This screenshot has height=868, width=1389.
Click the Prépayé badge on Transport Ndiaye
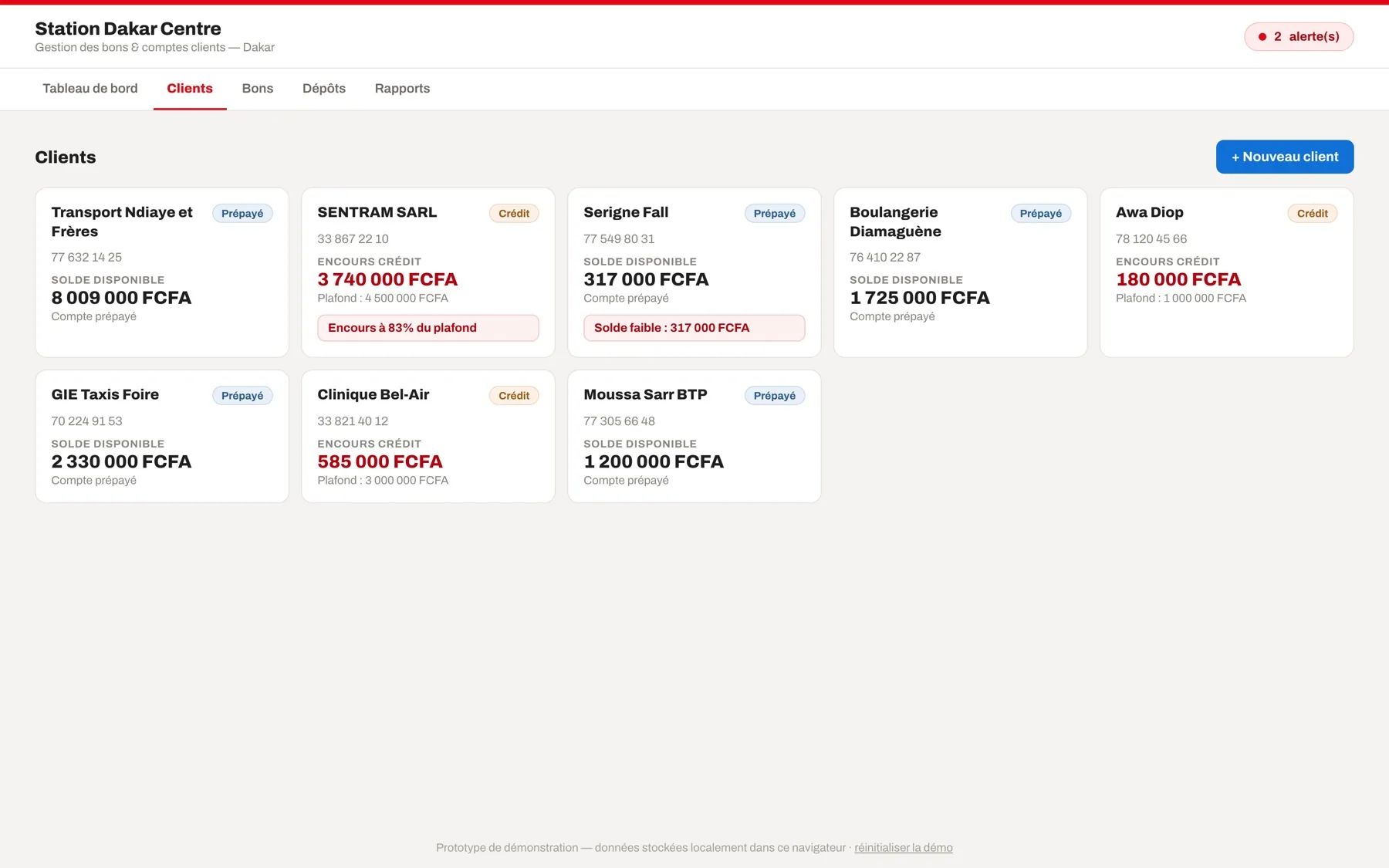coord(242,214)
